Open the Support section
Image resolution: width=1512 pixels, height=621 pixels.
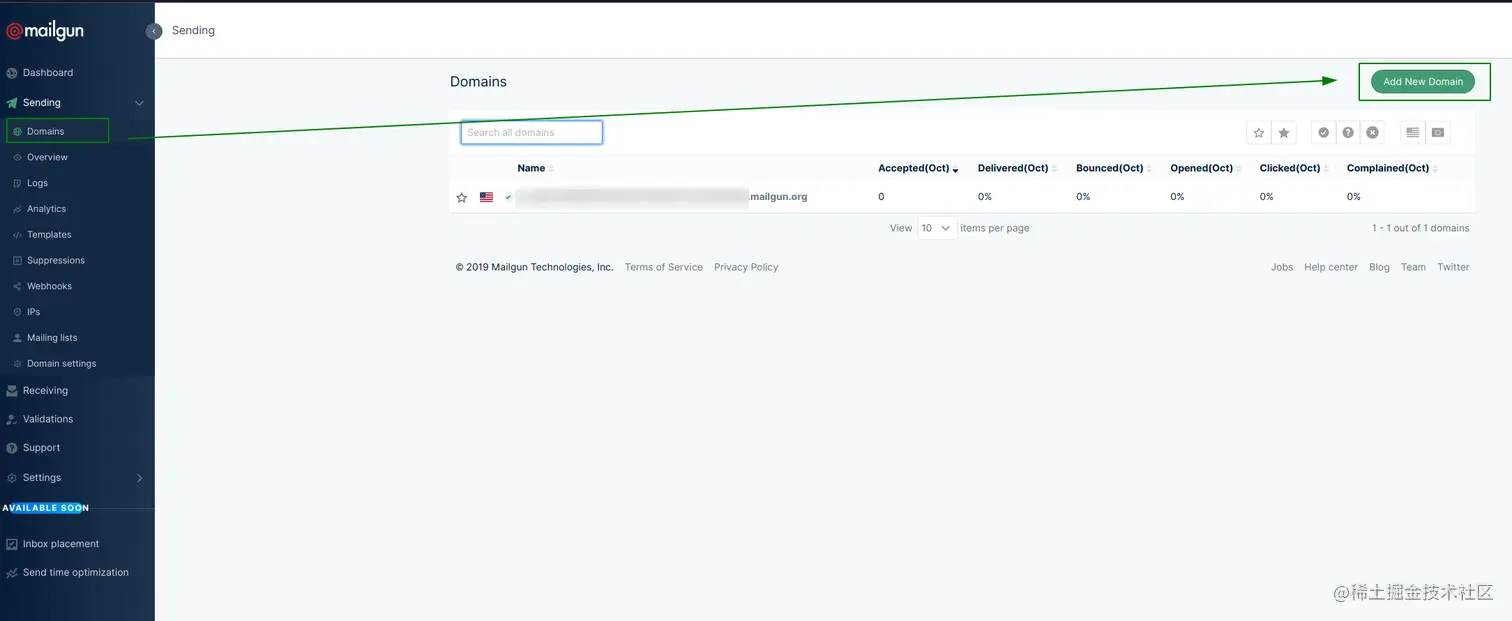[41, 448]
